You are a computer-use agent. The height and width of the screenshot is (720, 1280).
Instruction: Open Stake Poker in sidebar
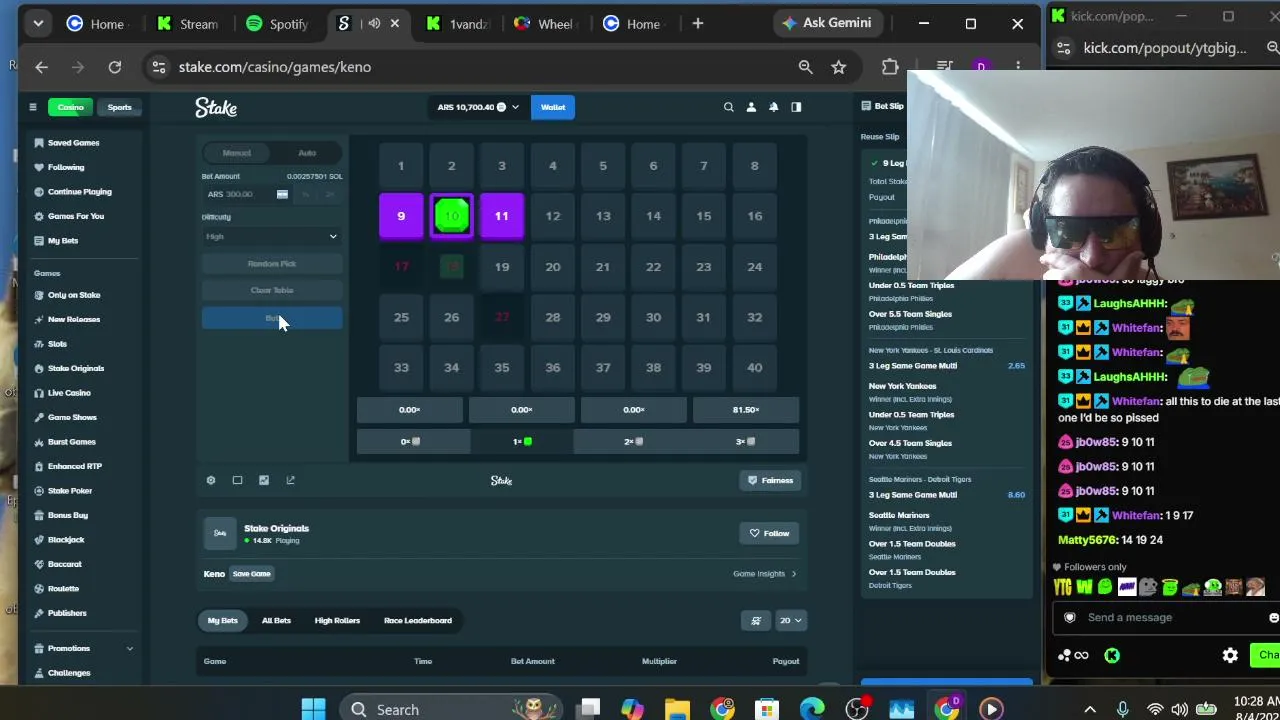pyautogui.click(x=69, y=491)
